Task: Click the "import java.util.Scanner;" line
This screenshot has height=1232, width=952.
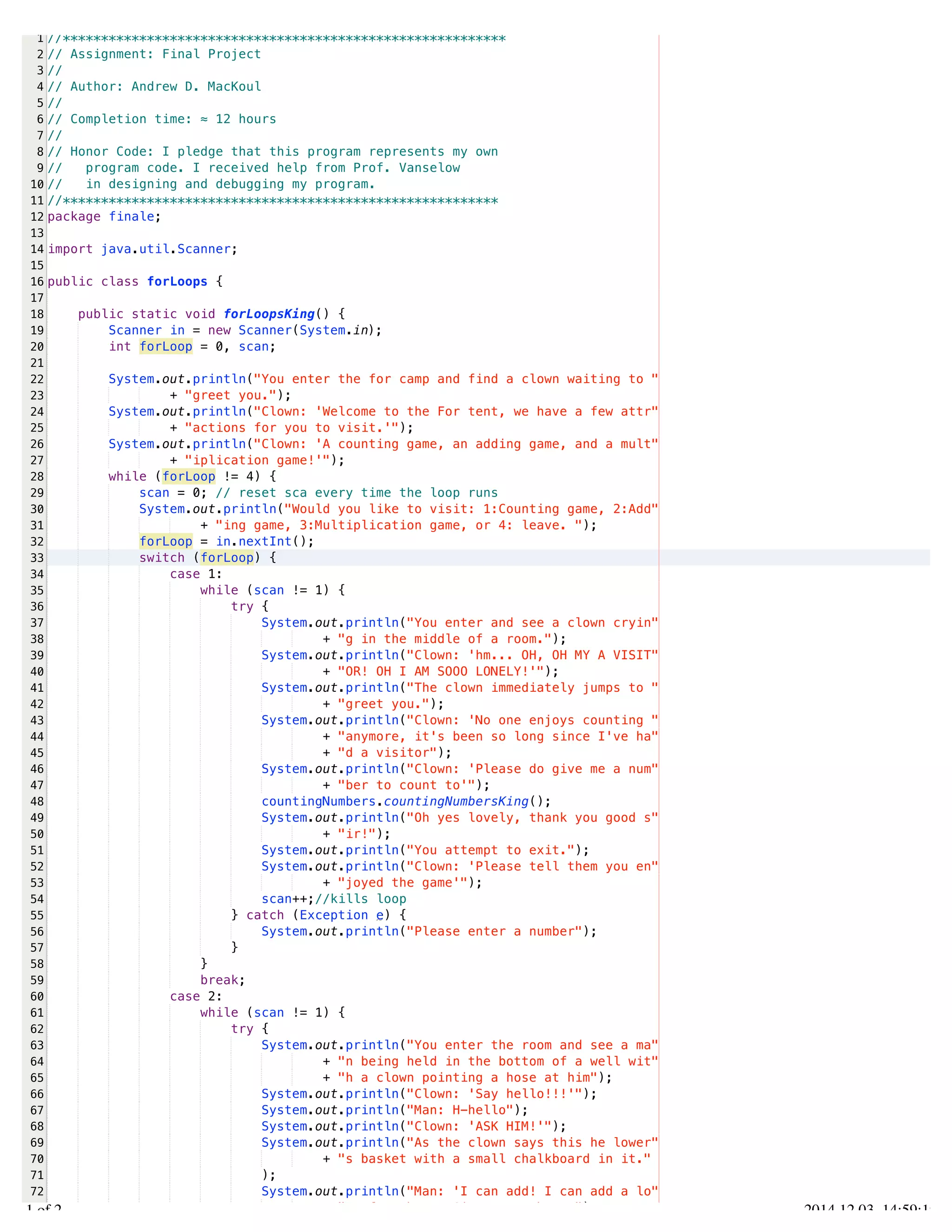Action: 143,249
